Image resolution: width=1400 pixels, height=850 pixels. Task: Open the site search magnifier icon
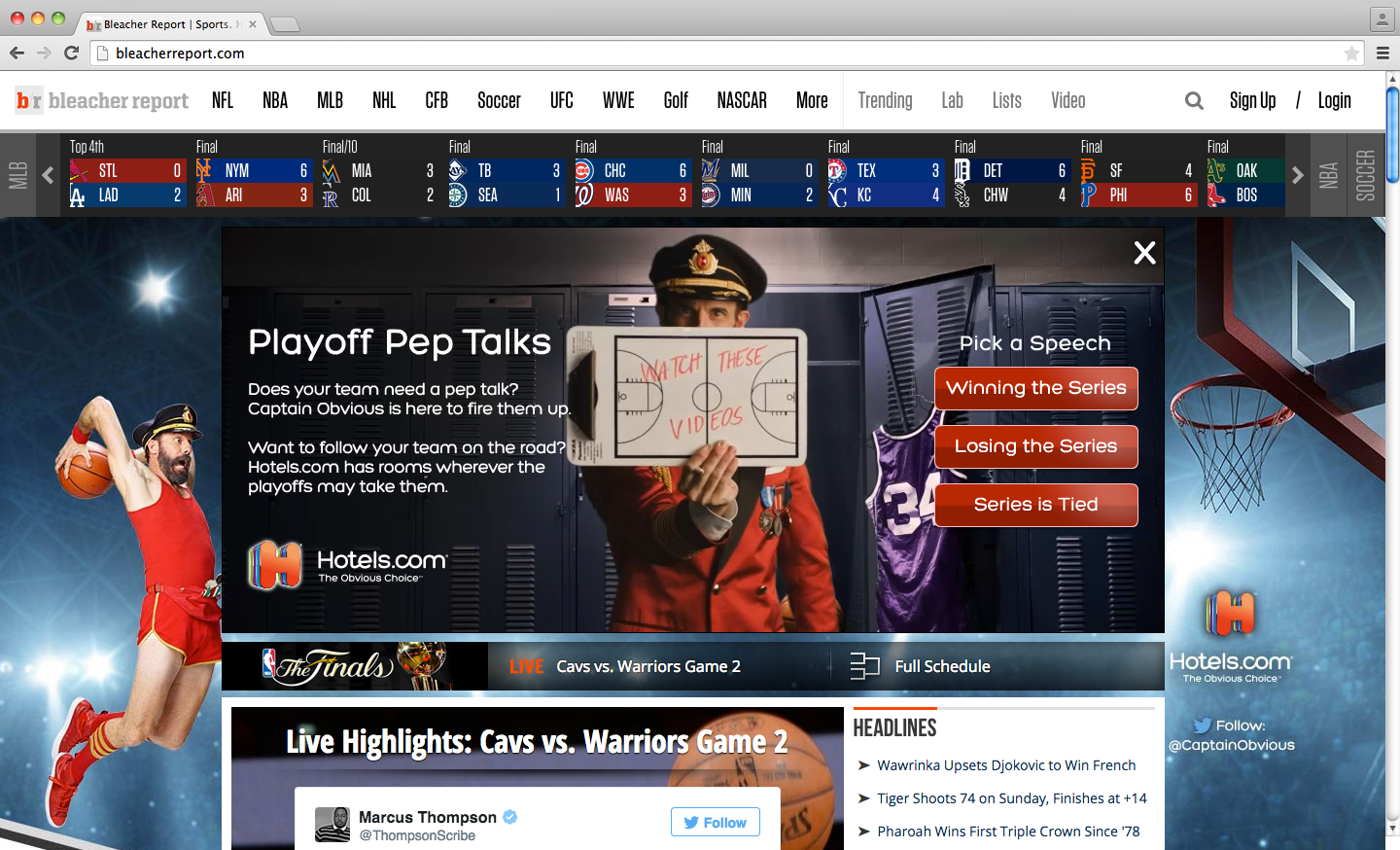point(1194,100)
